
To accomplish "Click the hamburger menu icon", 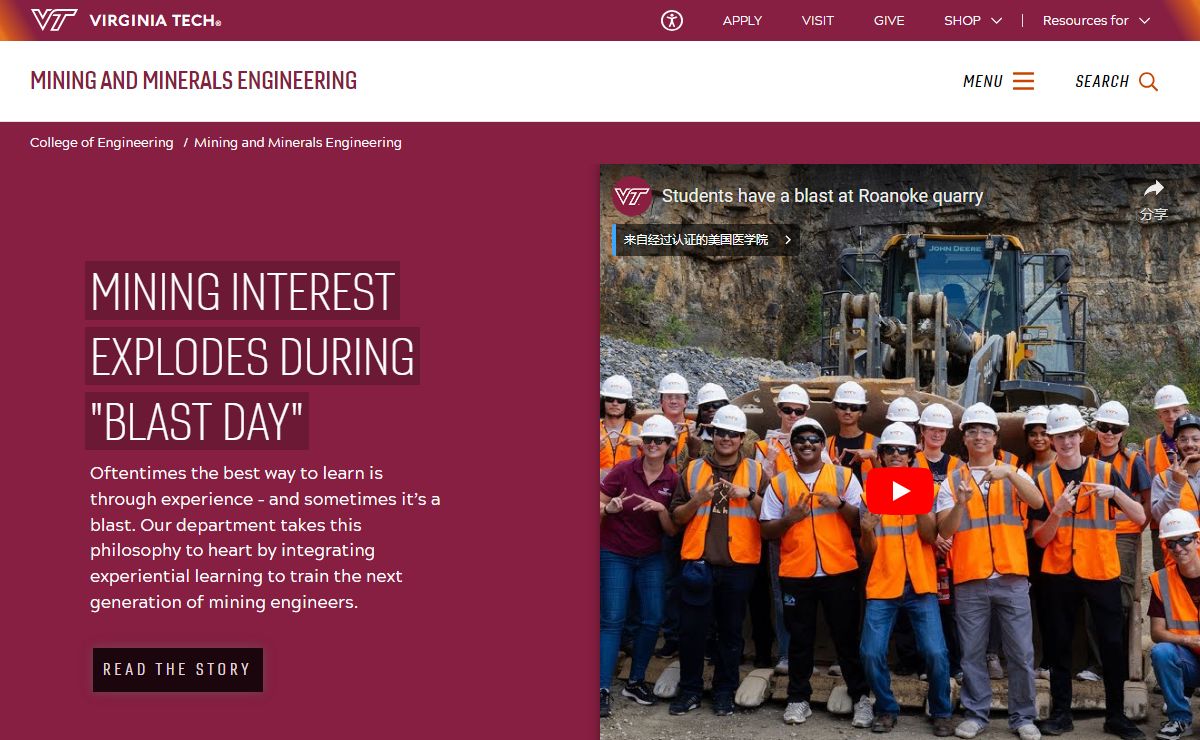I will [1023, 81].
